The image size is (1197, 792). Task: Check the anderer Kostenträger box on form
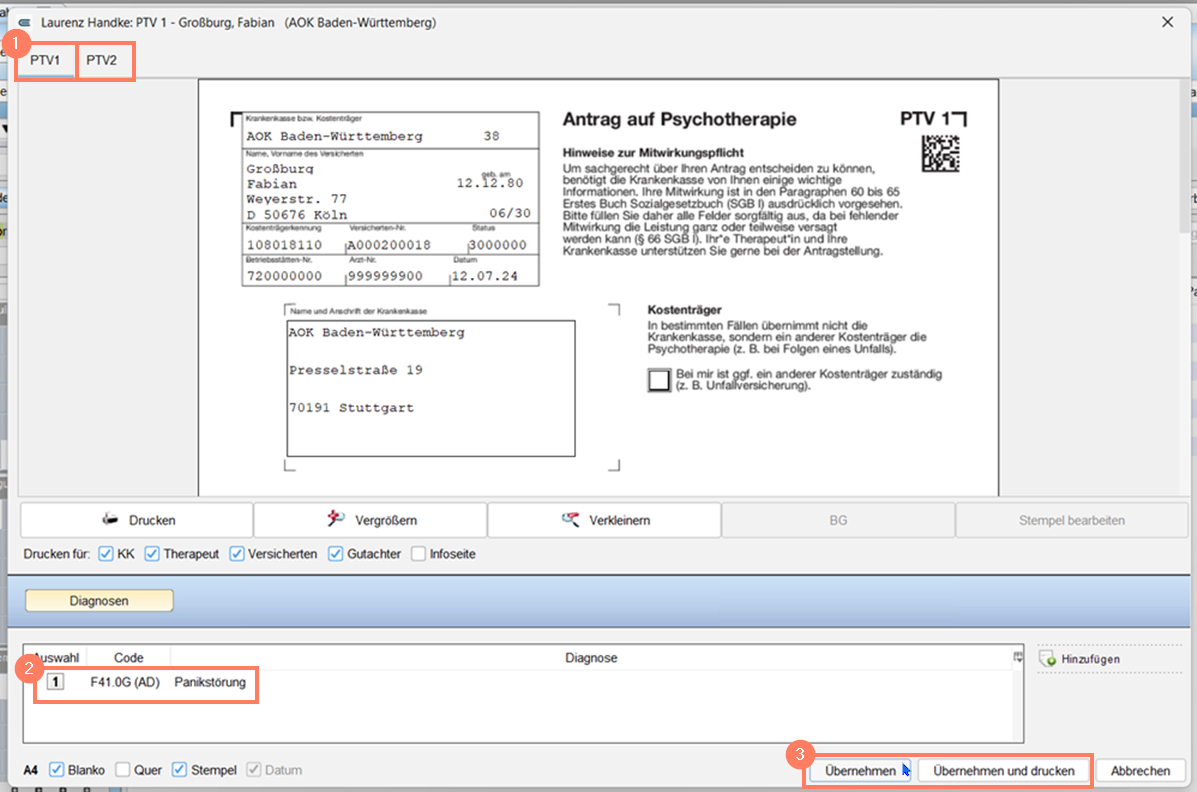659,380
